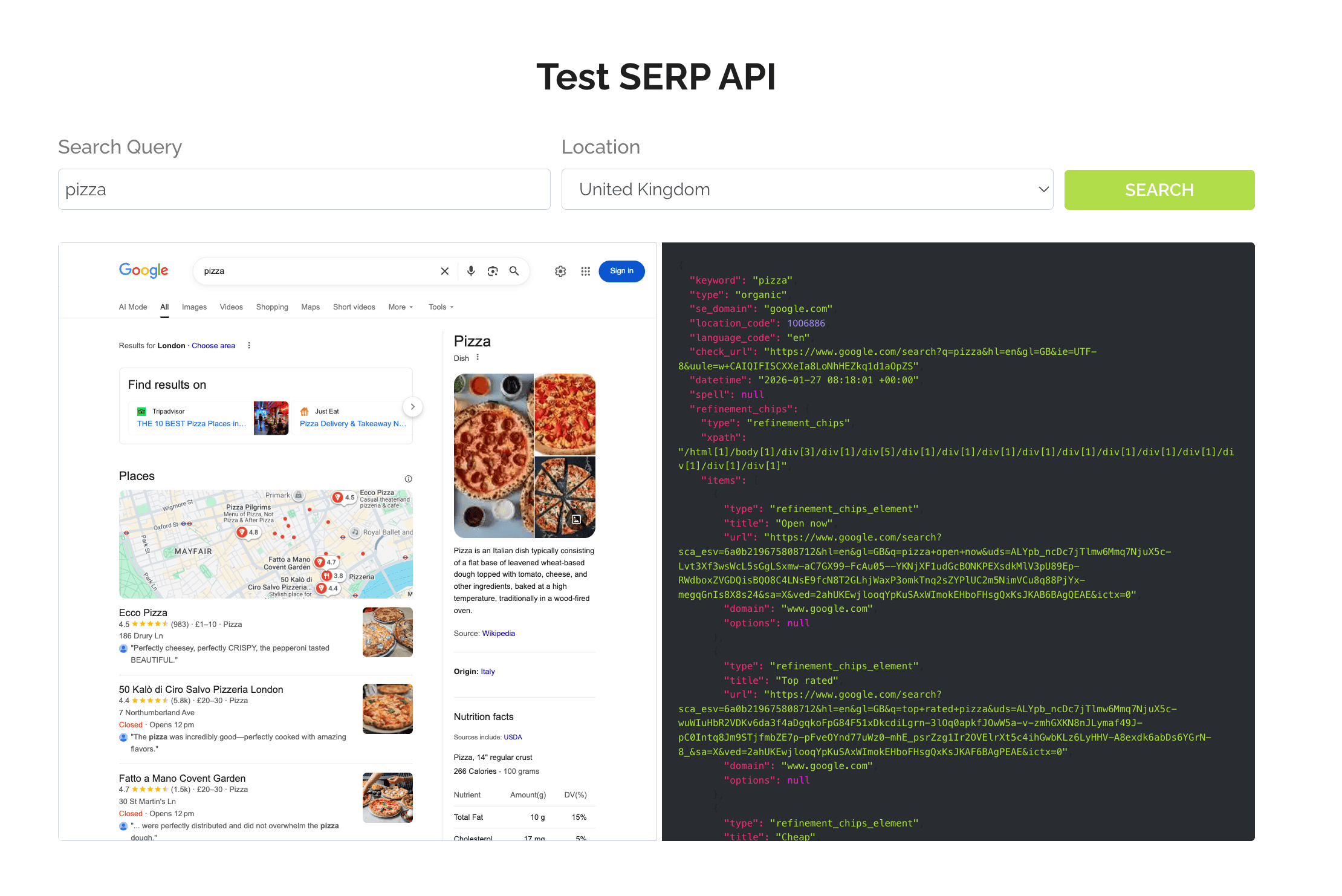Open Google settings gear icon

click(x=560, y=271)
